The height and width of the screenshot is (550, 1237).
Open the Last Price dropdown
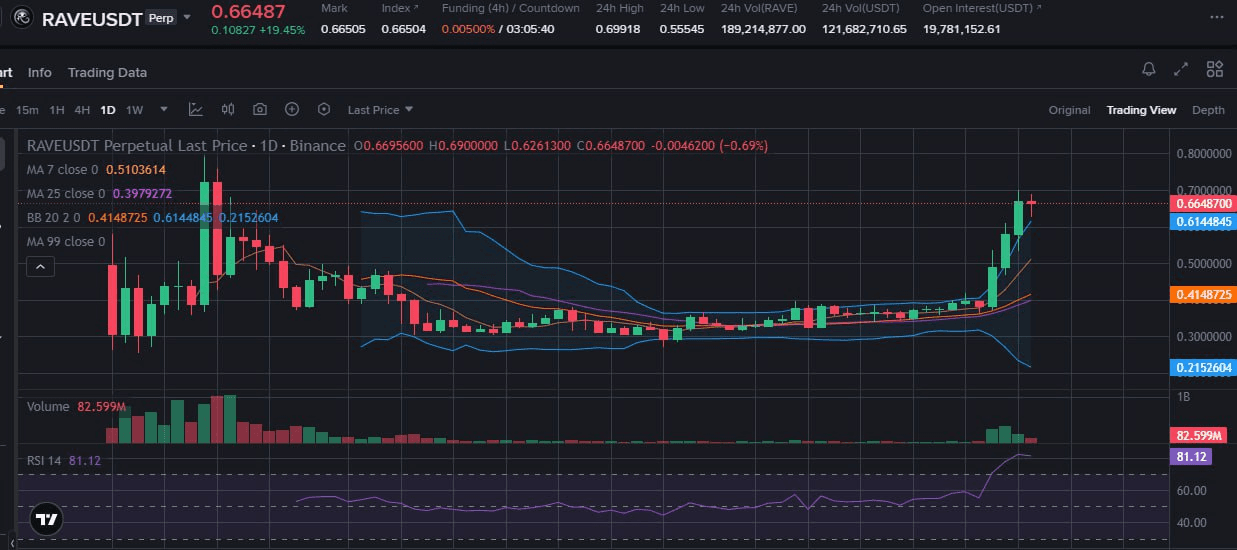380,110
